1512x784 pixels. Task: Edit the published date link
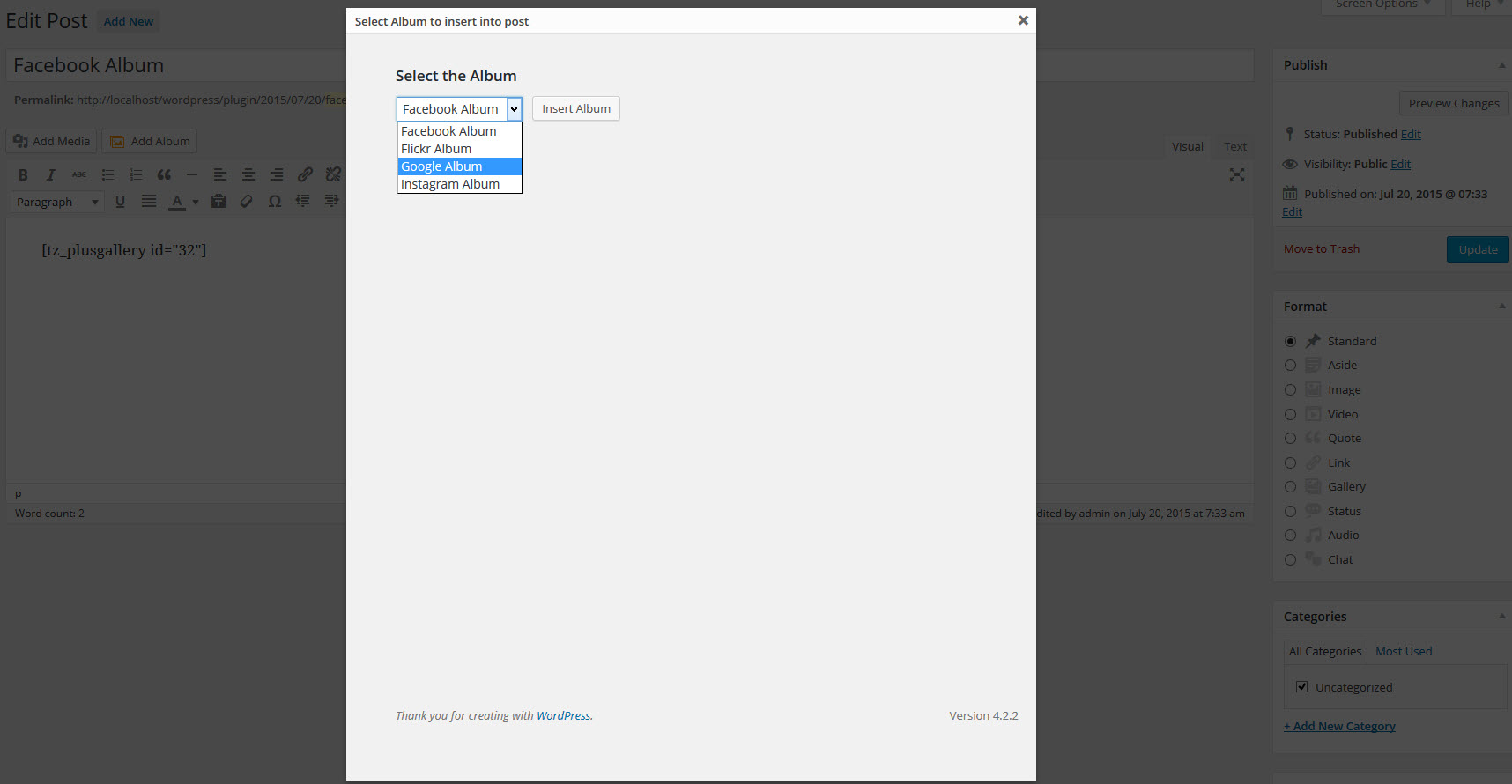point(1292,211)
